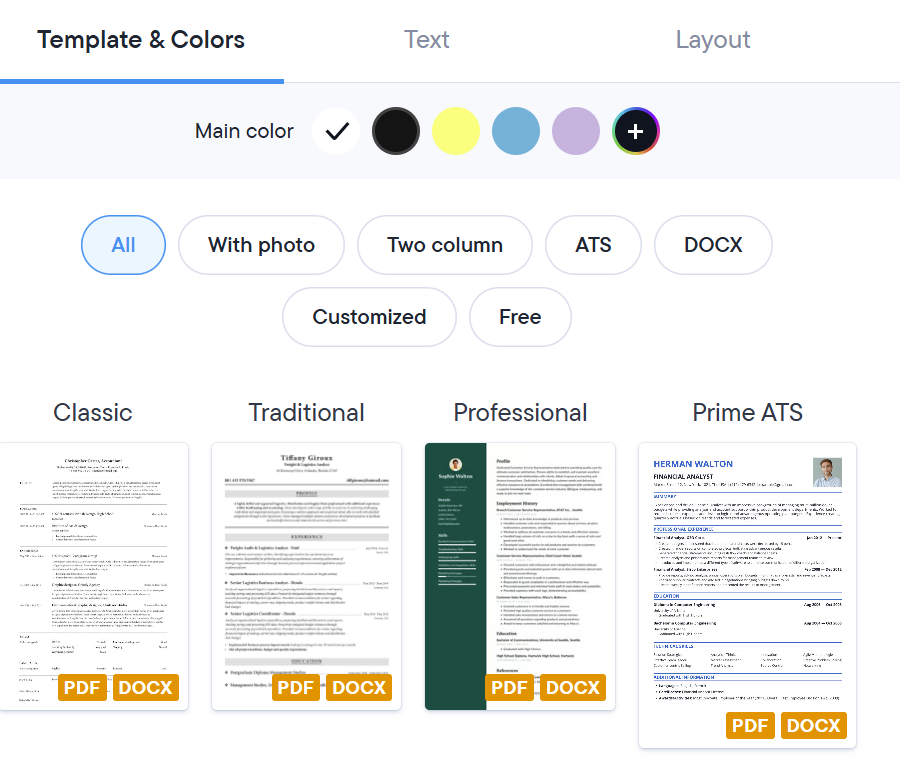Choose the black main color swatch
Screen dimensions: 900x783
point(396,131)
